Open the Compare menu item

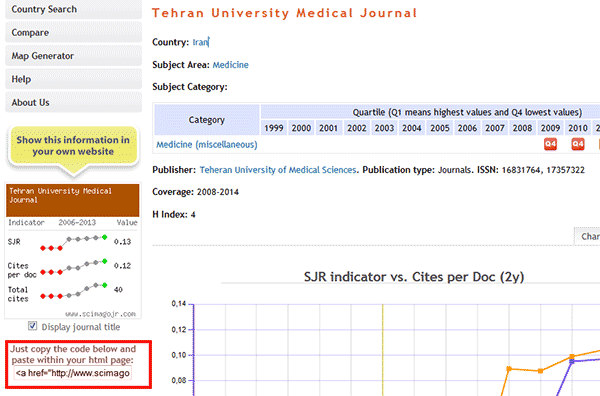click(73, 33)
